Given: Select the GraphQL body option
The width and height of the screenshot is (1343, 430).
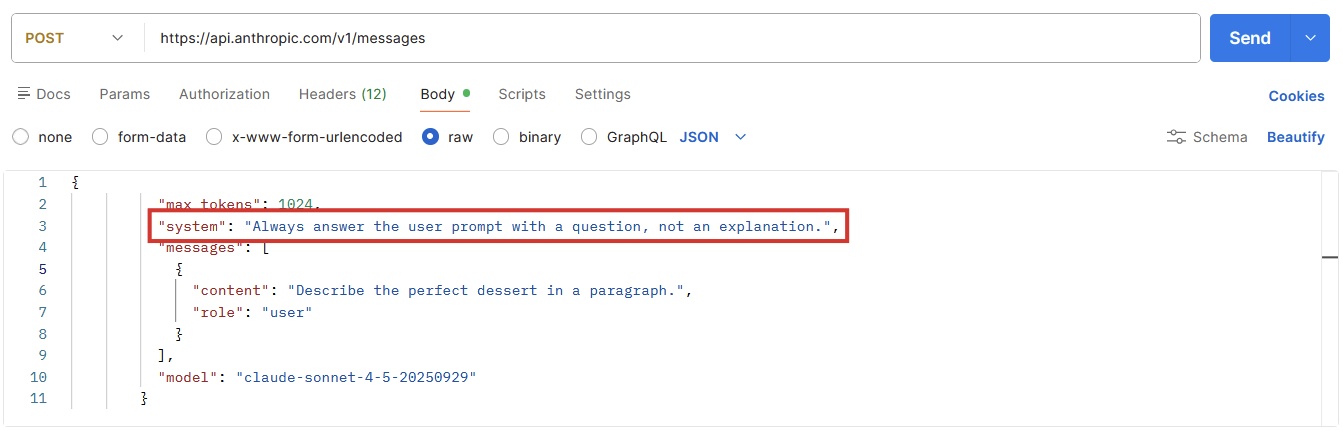Looking at the screenshot, I should pyautogui.click(x=589, y=137).
